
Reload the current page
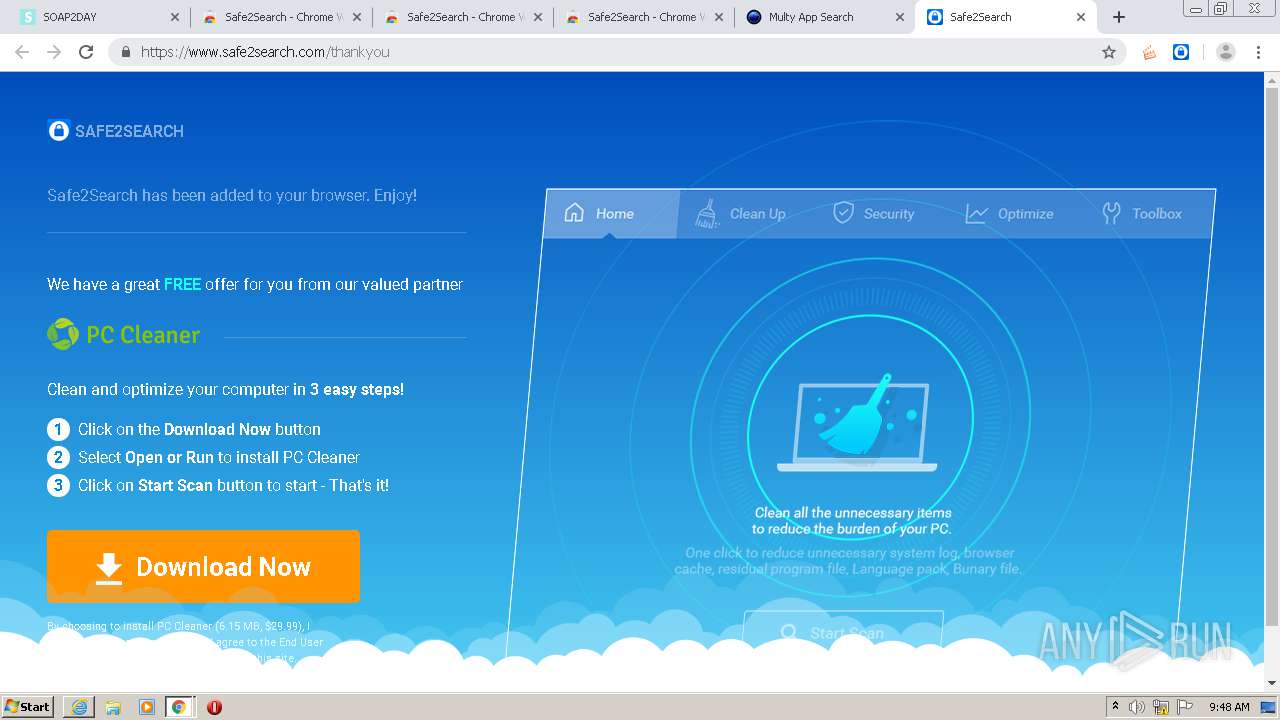click(x=86, y=52)
